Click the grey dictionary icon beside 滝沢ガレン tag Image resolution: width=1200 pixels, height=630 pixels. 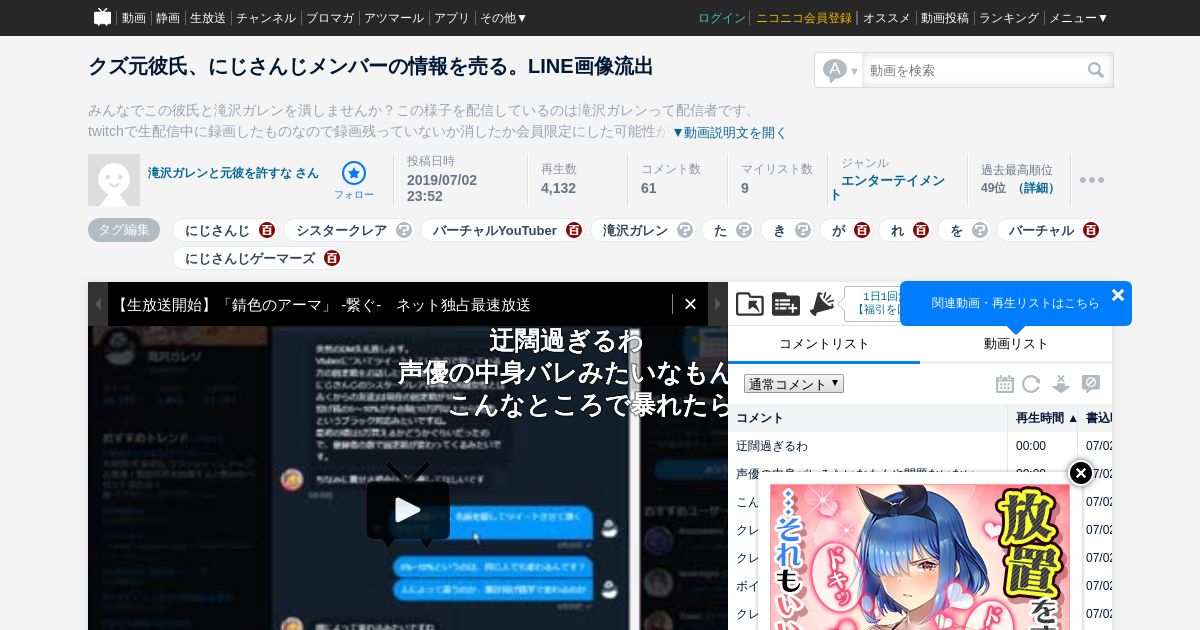[x=684, y=230]
